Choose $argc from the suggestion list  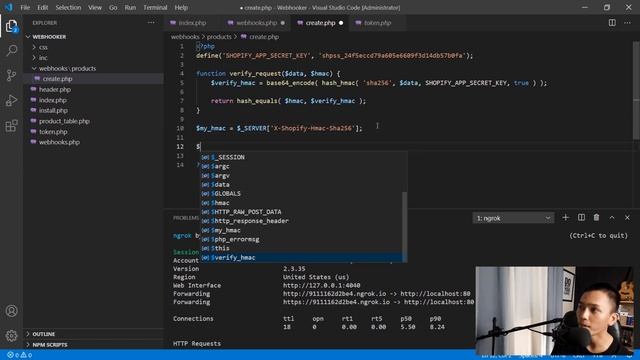point(301,166)
